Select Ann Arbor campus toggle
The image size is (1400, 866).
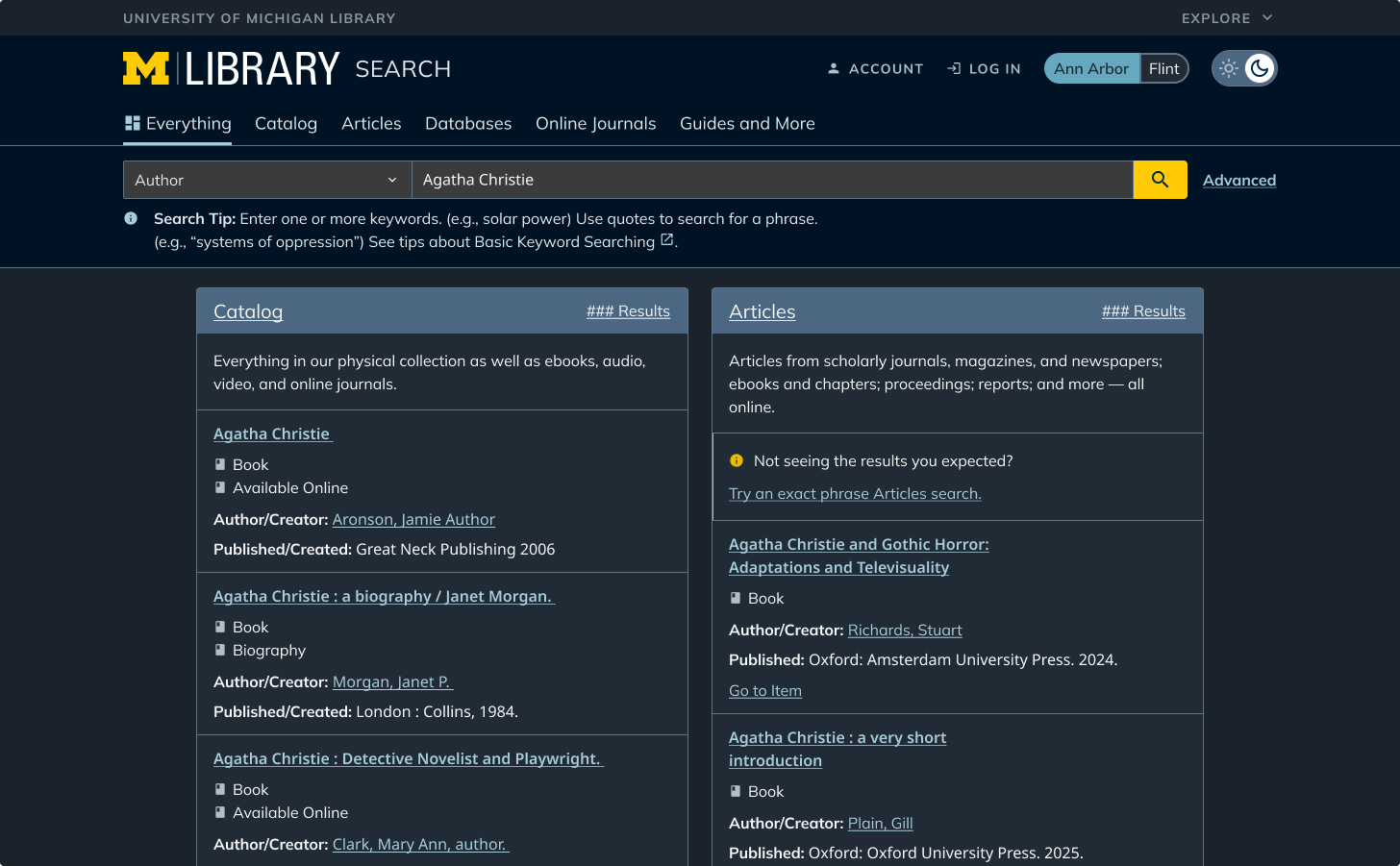click(x=1091, y=68)
